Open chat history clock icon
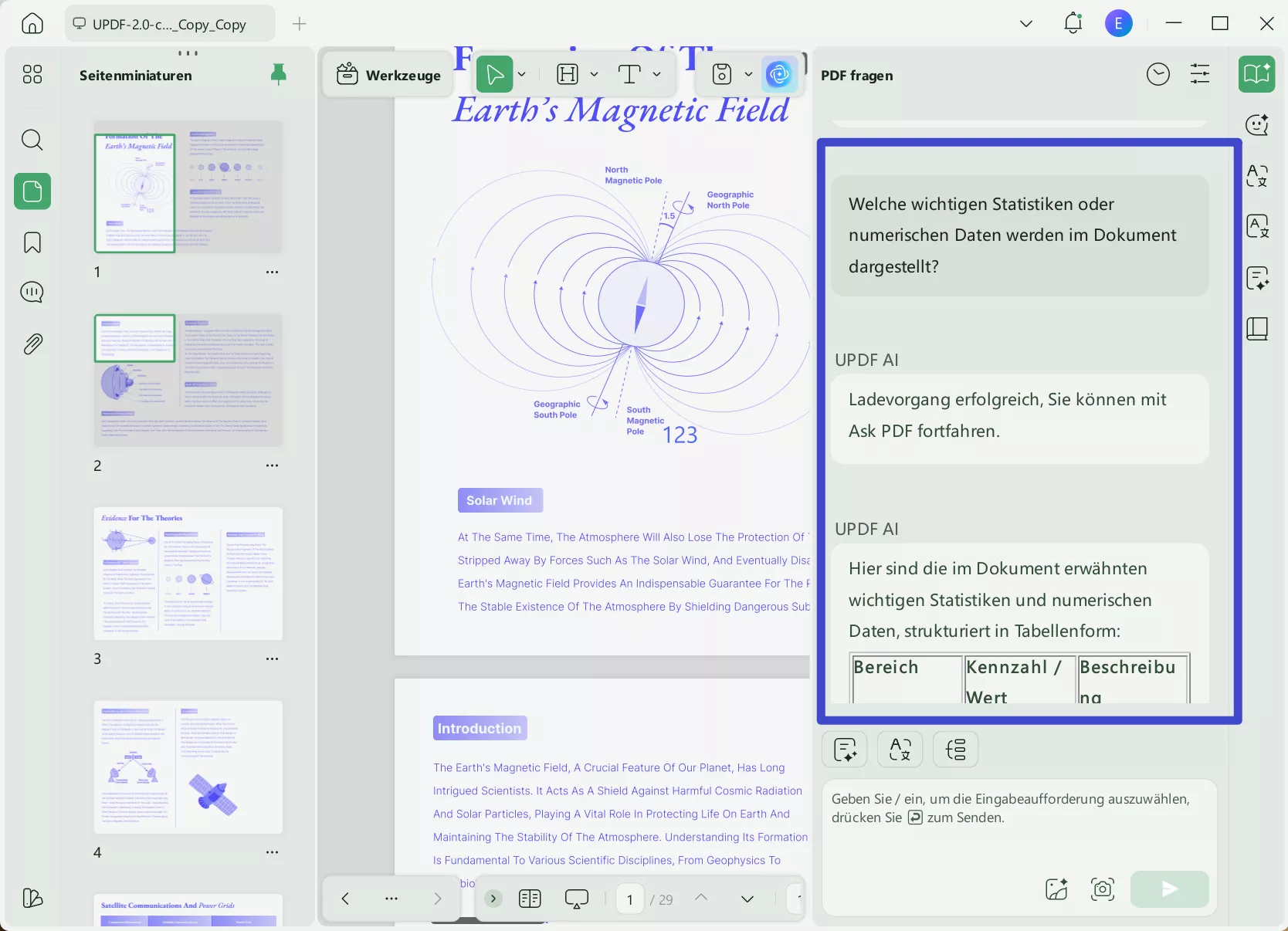 [1158, 74]
